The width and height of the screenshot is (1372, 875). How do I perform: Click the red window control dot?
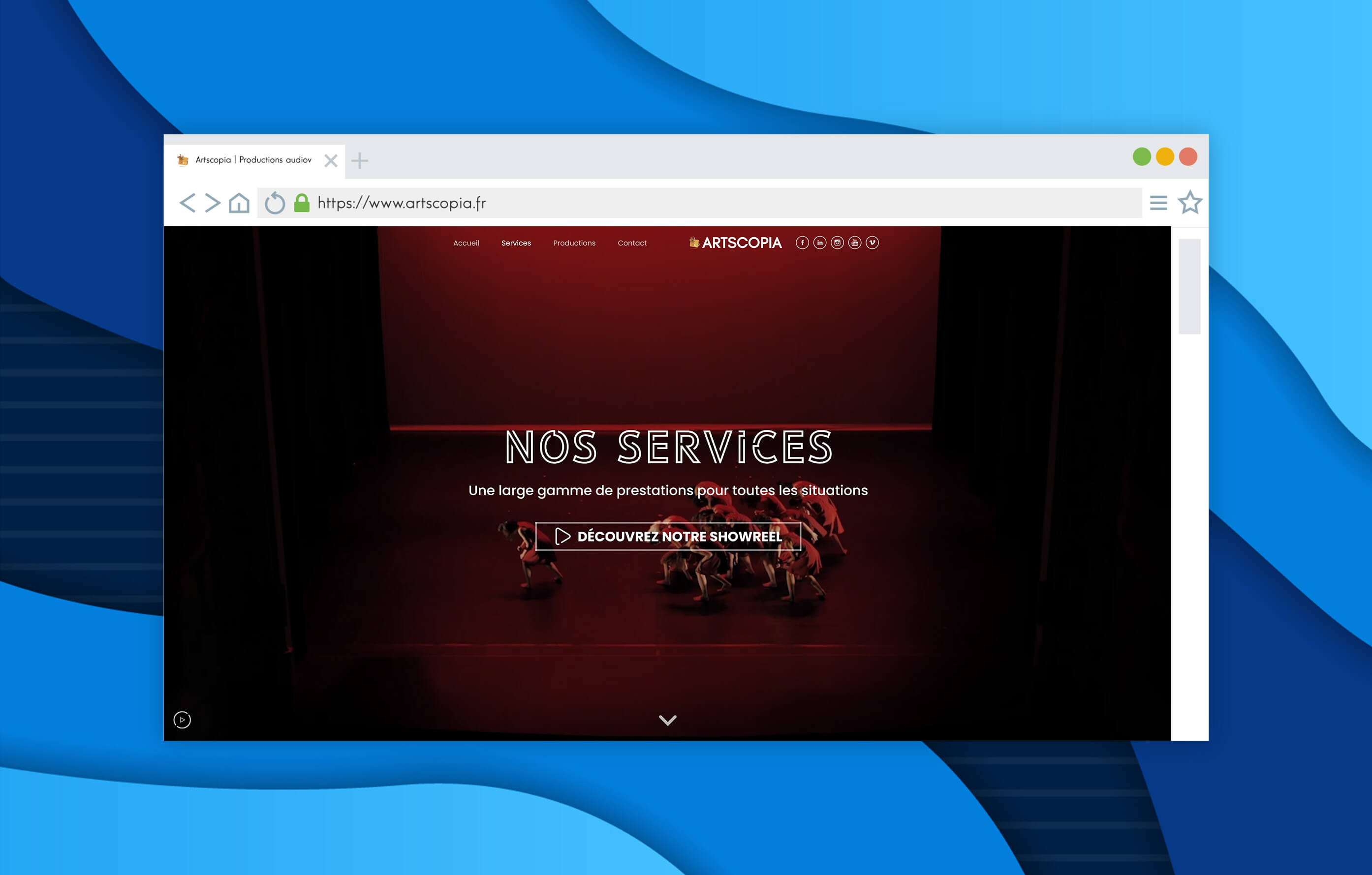click(1188, 156)
